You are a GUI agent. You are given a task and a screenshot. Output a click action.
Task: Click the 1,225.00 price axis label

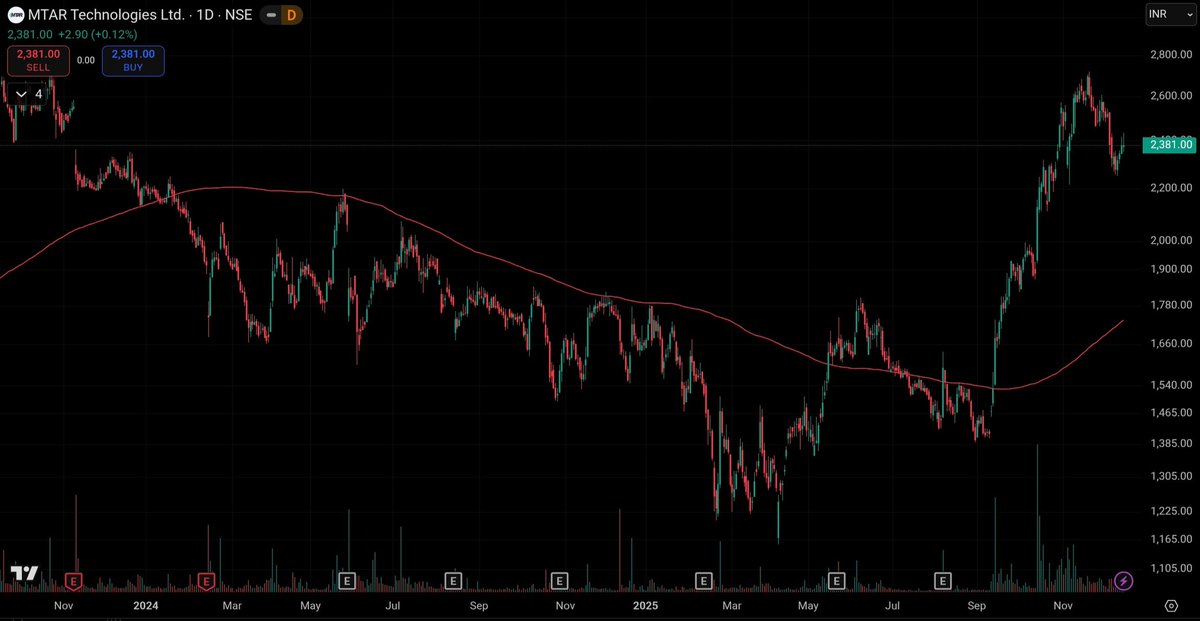pyautogui.click(x=1171, y=511)
